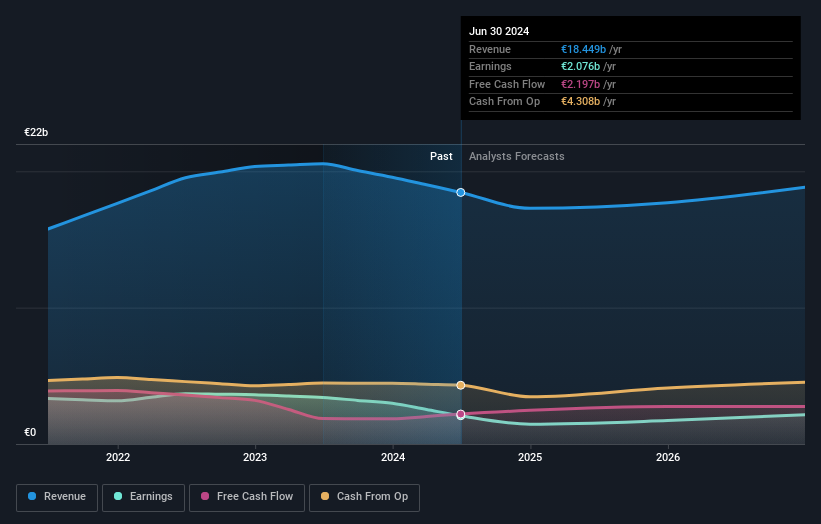This screenshot has height=524, width=821.
Task: Click the €2.197b free cash flow value
Action: [x=580, y=84]
